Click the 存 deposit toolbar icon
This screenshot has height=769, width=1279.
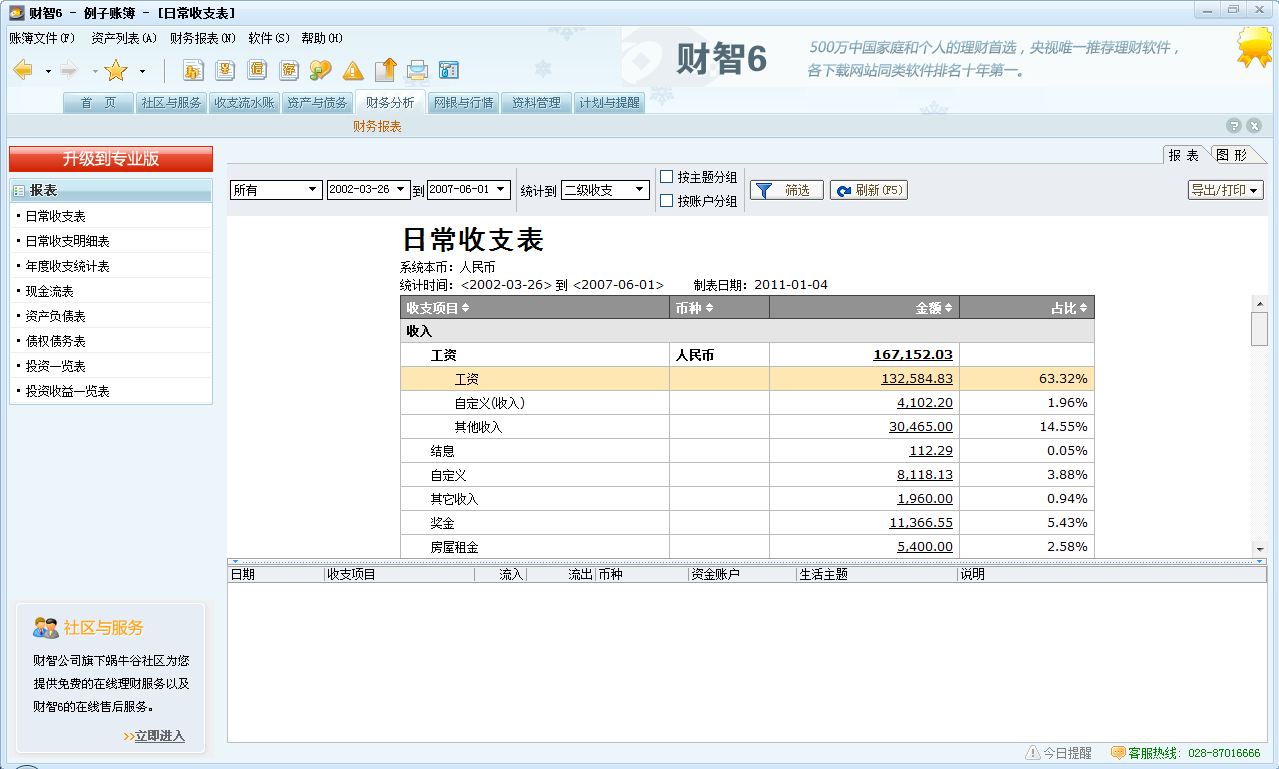(x=289, y=70)
